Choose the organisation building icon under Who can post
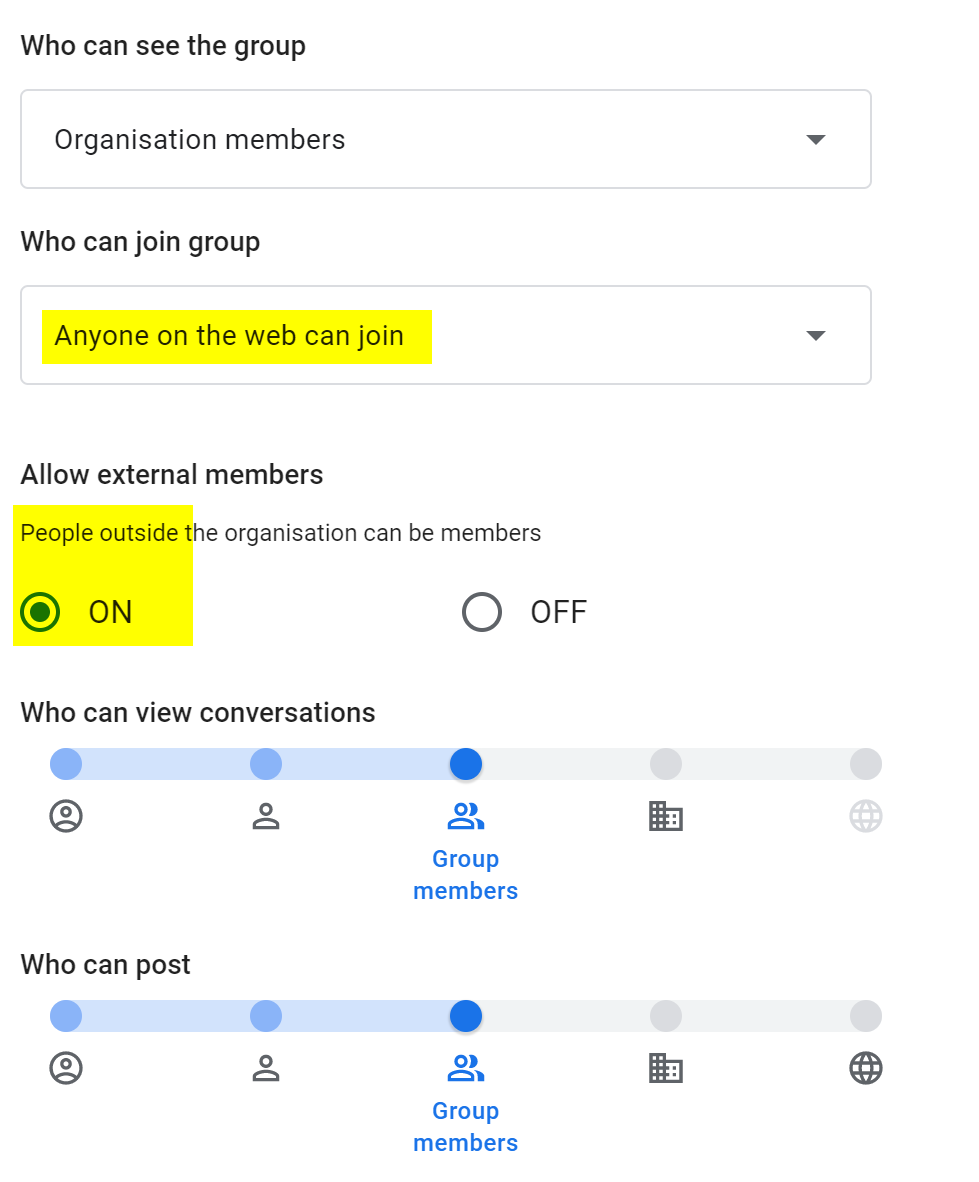 point(665,1069)
